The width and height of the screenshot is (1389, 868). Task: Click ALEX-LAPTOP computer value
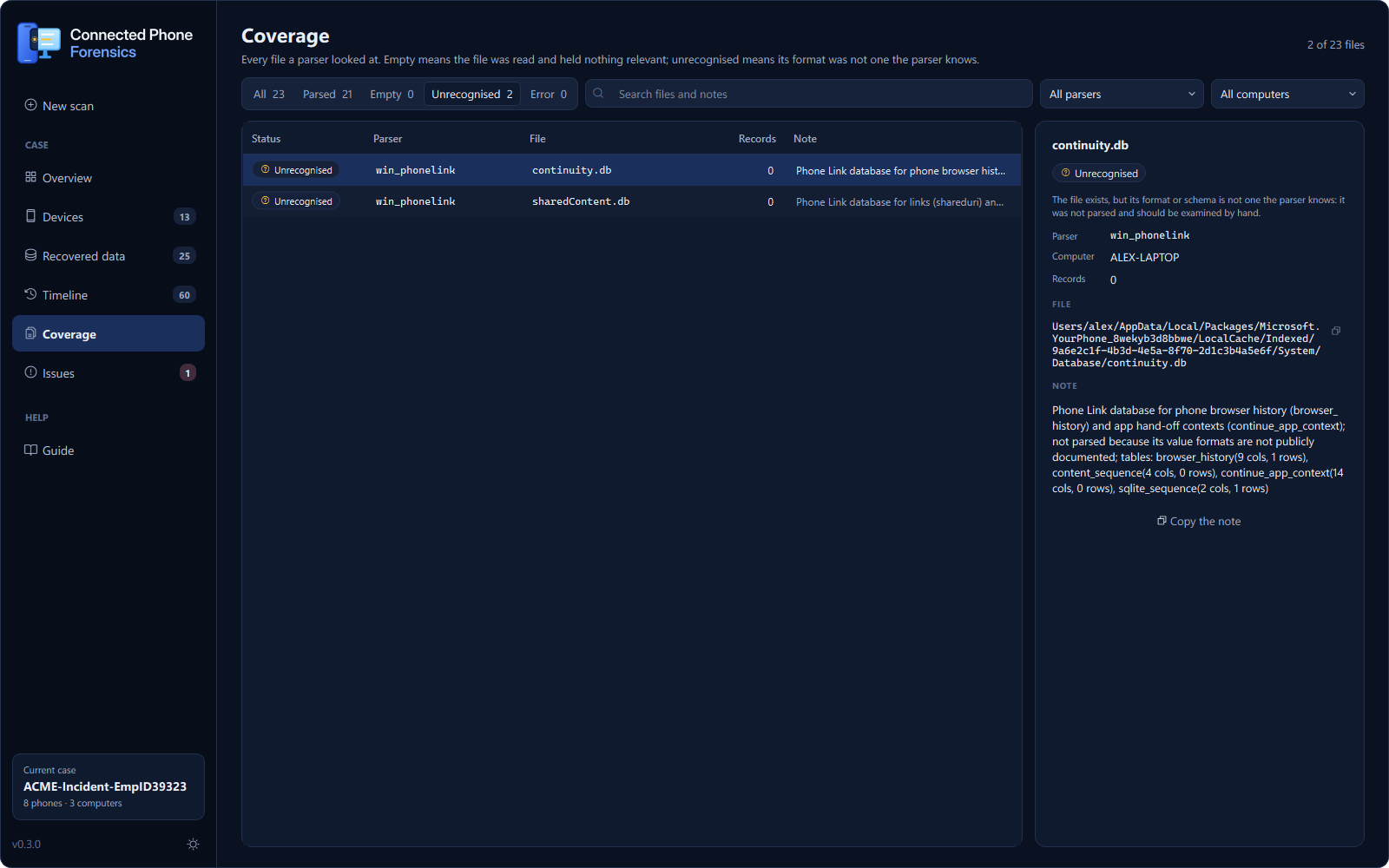pos(1144,257)
